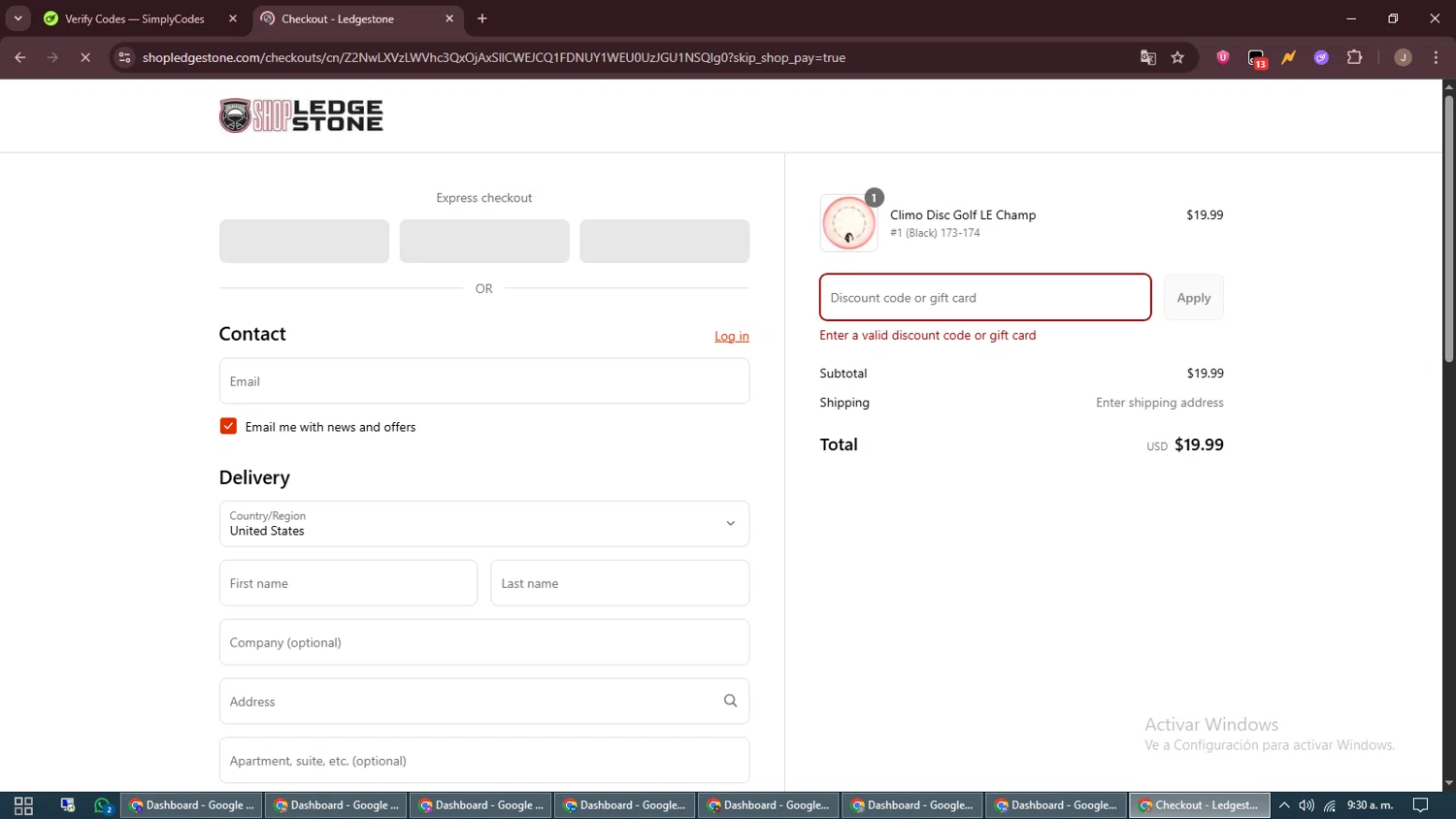Focus the Last name field
The image size is (1456, 819).
[x=619, y=583]
